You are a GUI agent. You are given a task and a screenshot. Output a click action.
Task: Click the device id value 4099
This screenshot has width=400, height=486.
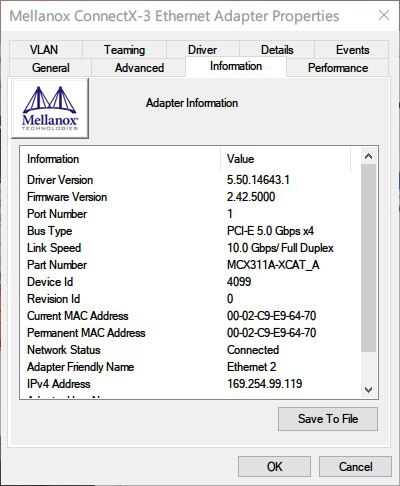pos(239,282)
